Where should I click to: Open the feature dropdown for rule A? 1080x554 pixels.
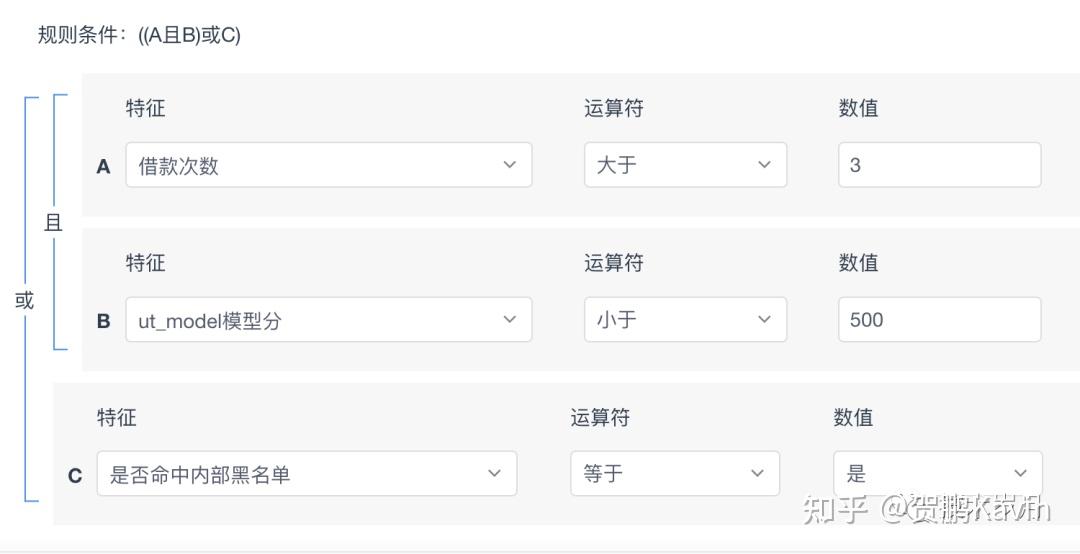(310, 165)
